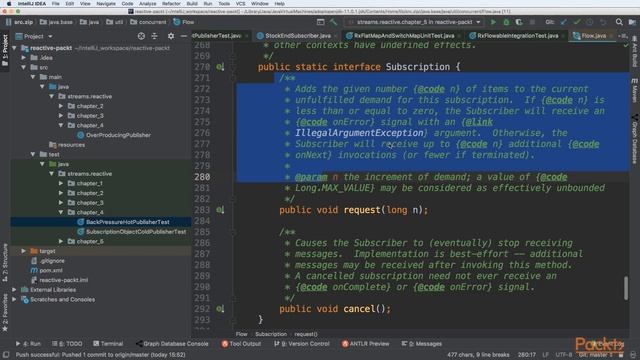Expand External Libraries node

pos(15,290)
